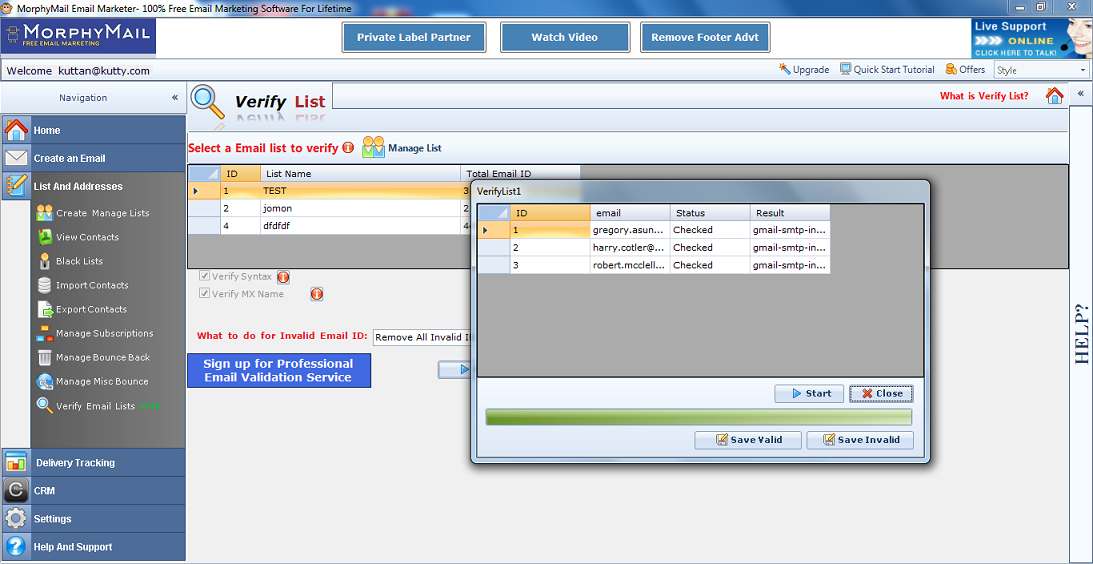This screenshot has width=1093, height=564.
Task: Open the Settings section
Action: [x=93, y=519]
